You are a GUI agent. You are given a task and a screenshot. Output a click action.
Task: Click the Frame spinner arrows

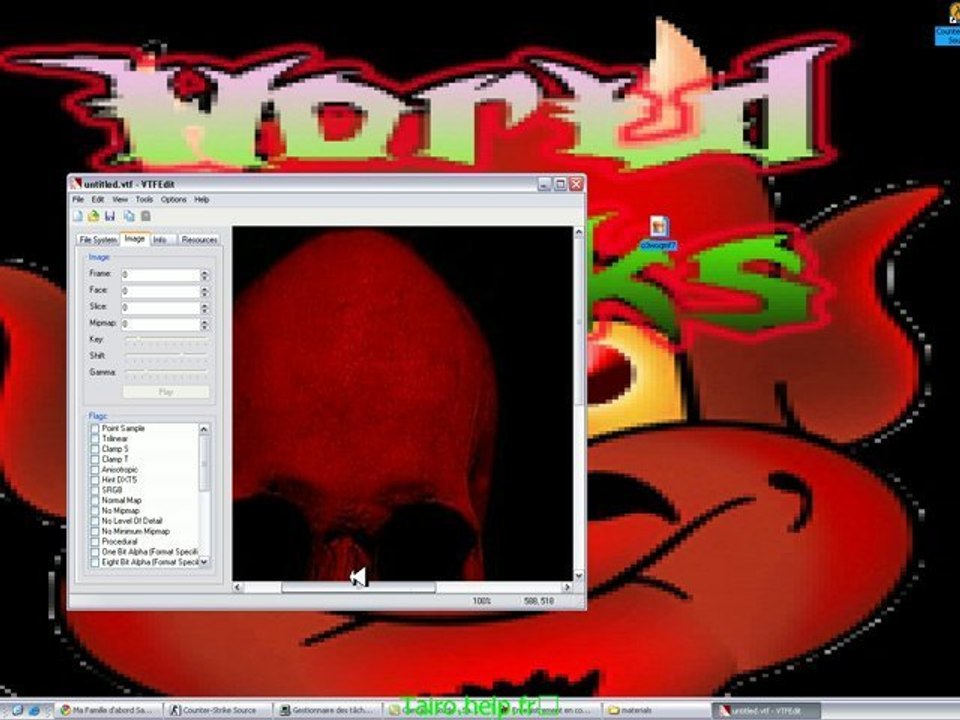(x=205, y=275)
